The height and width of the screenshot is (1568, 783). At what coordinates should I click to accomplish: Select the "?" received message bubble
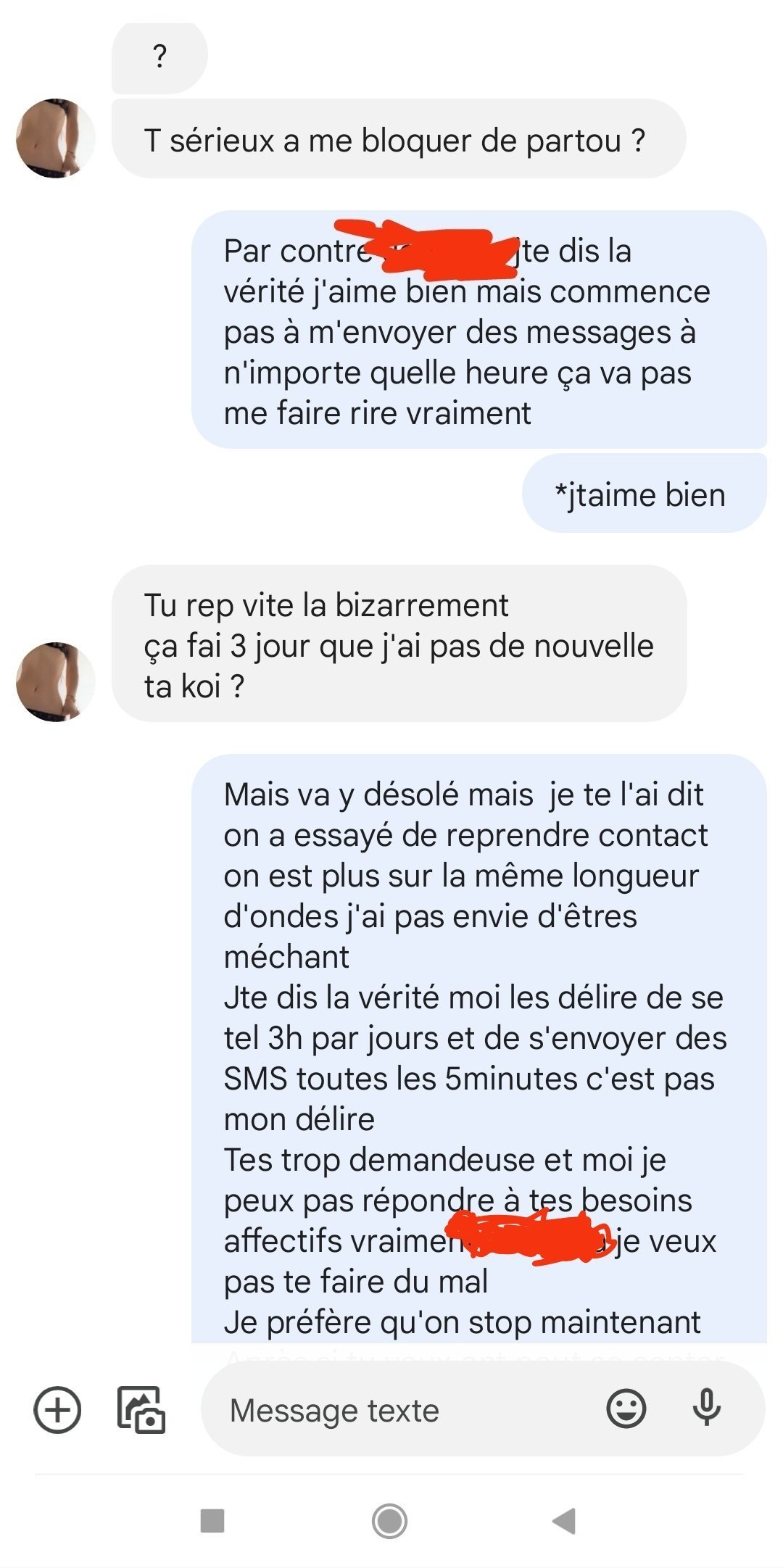pyautogui.click(x=159, y=58)
